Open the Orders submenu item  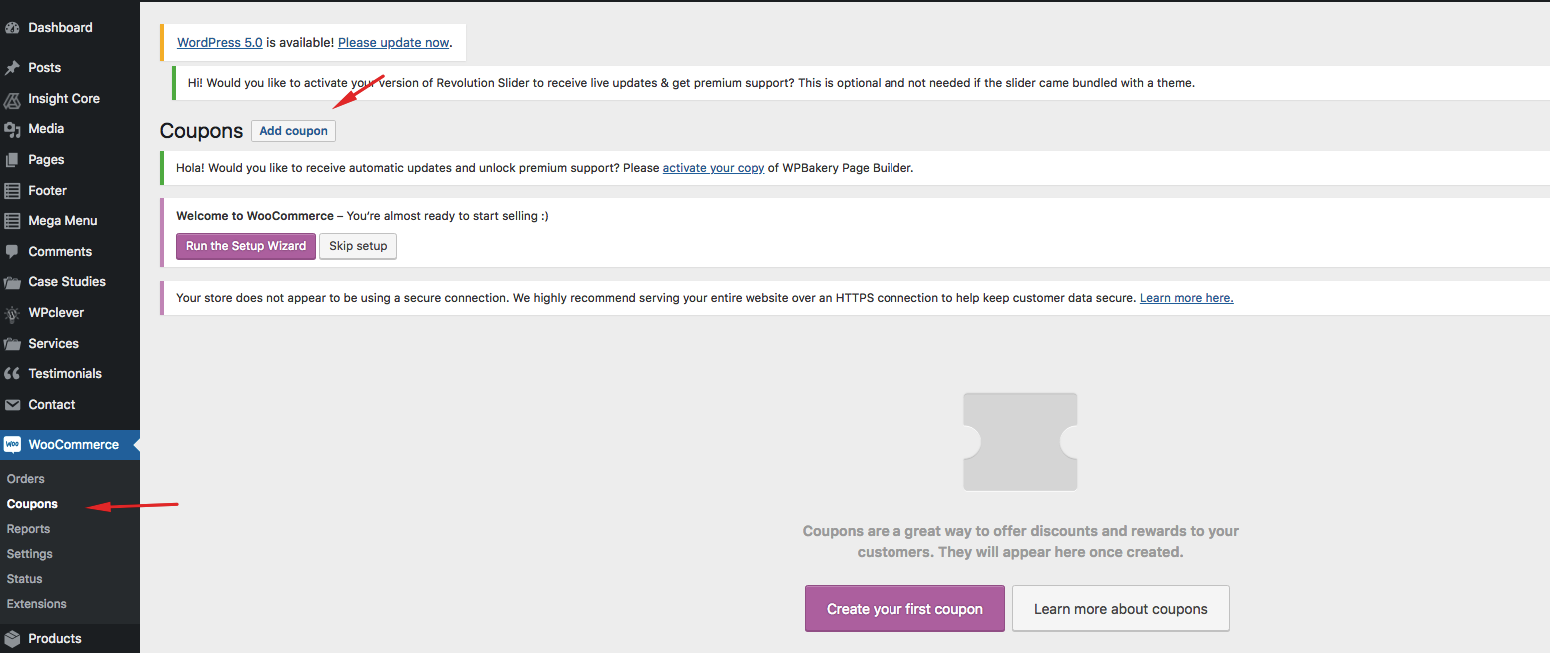[x=26, y=479]
